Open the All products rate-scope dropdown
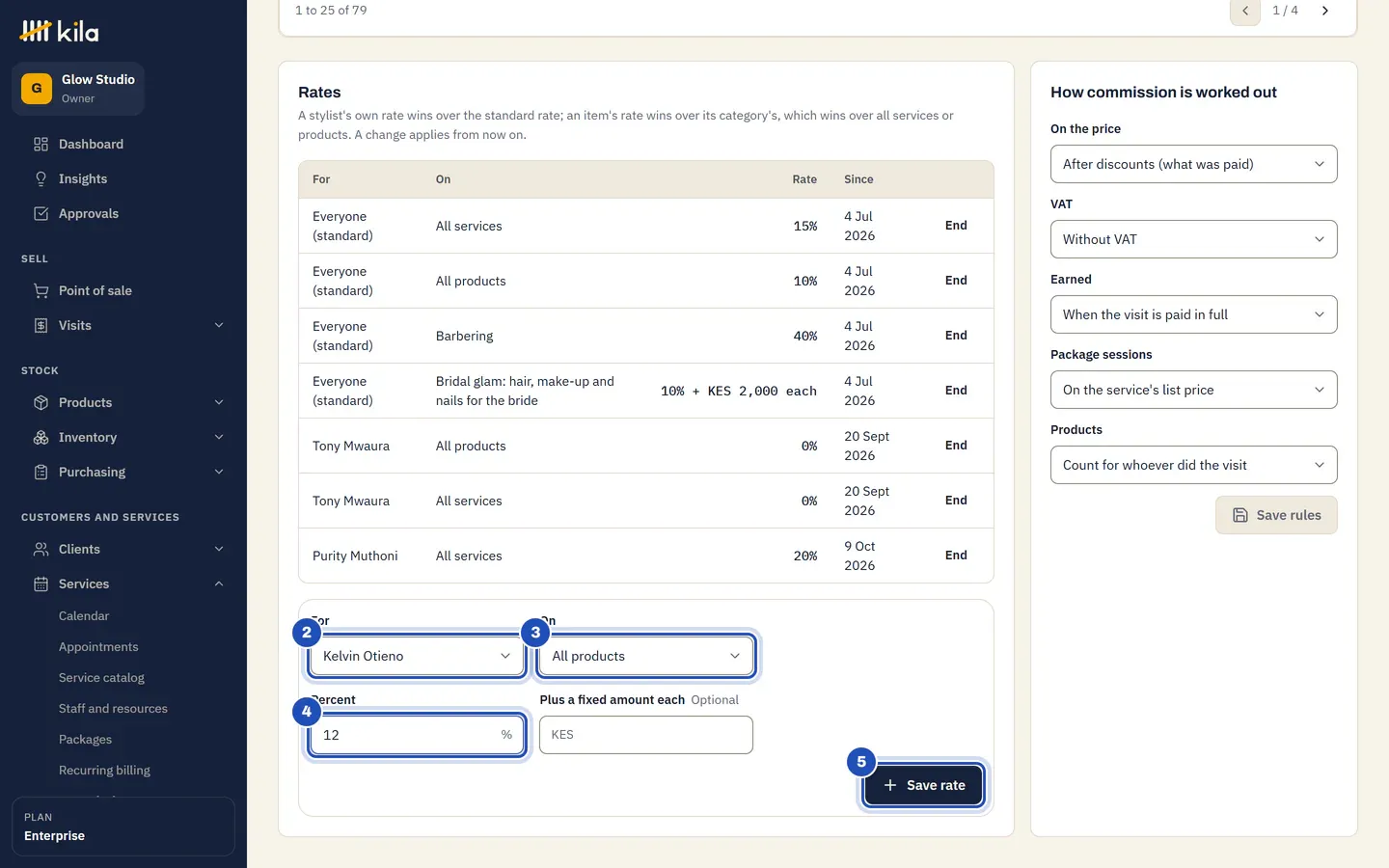The image size is (1389, 868). 646,656
